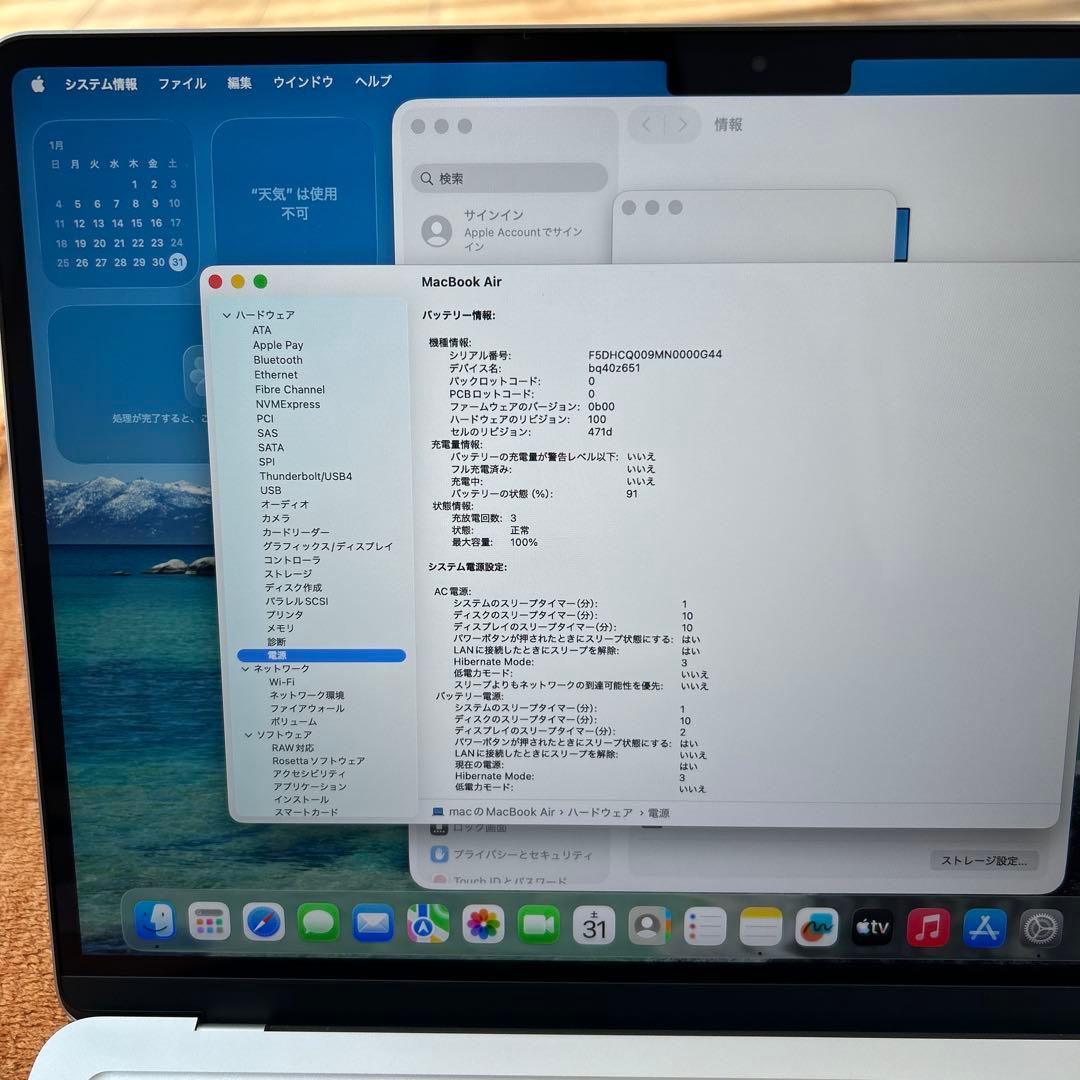Open the ウインドウ menu
Screen dimensions: 1080x1080
[x=303, y=83]
